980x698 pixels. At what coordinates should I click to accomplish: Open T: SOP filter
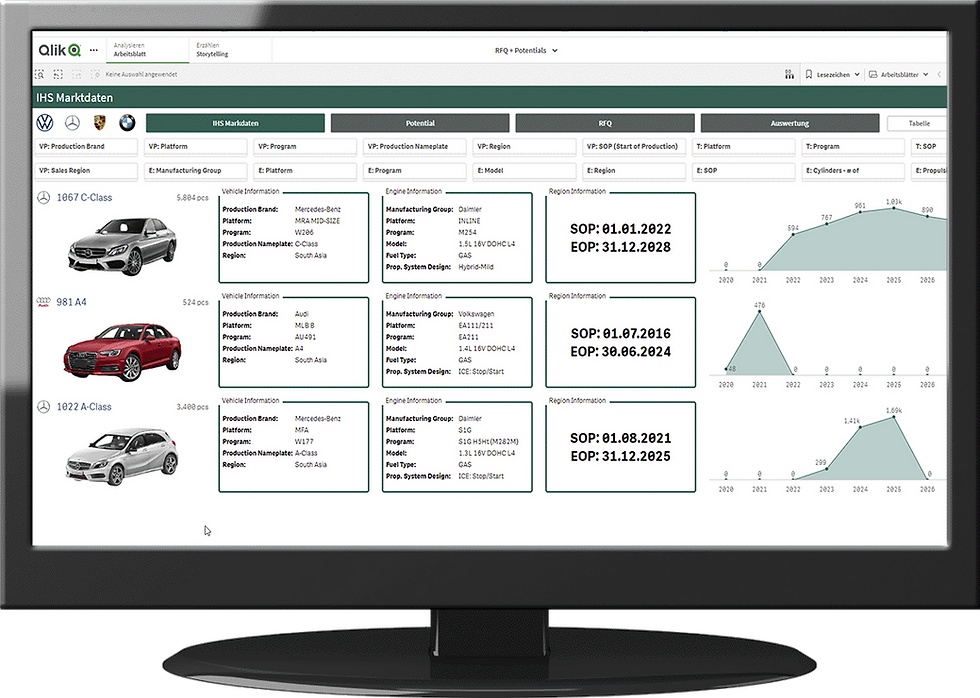tap(929, 146)
